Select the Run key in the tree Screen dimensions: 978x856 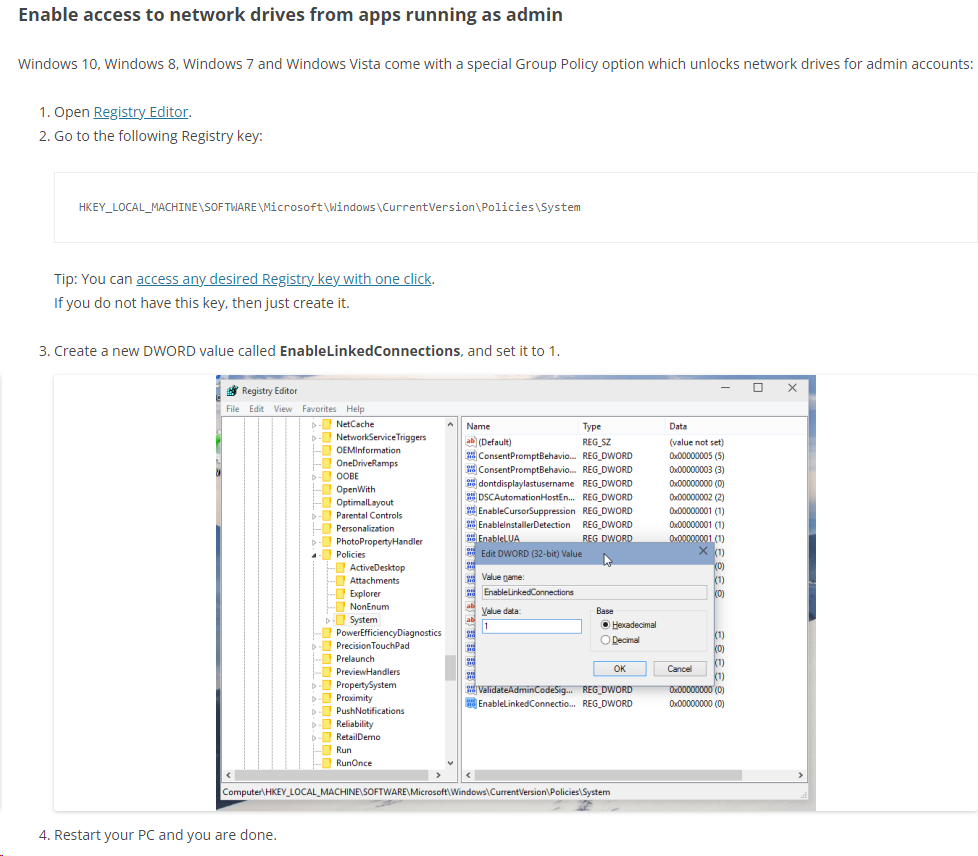pyautogui.click(x=344, y=751)
